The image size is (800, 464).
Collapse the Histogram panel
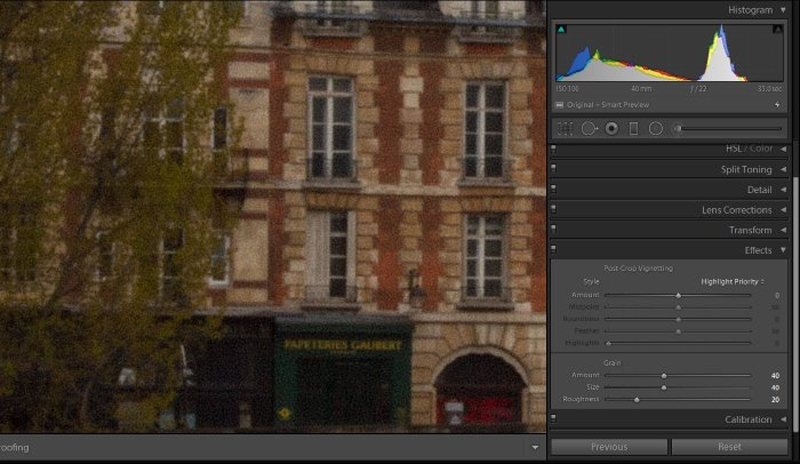tap(782, 10)
